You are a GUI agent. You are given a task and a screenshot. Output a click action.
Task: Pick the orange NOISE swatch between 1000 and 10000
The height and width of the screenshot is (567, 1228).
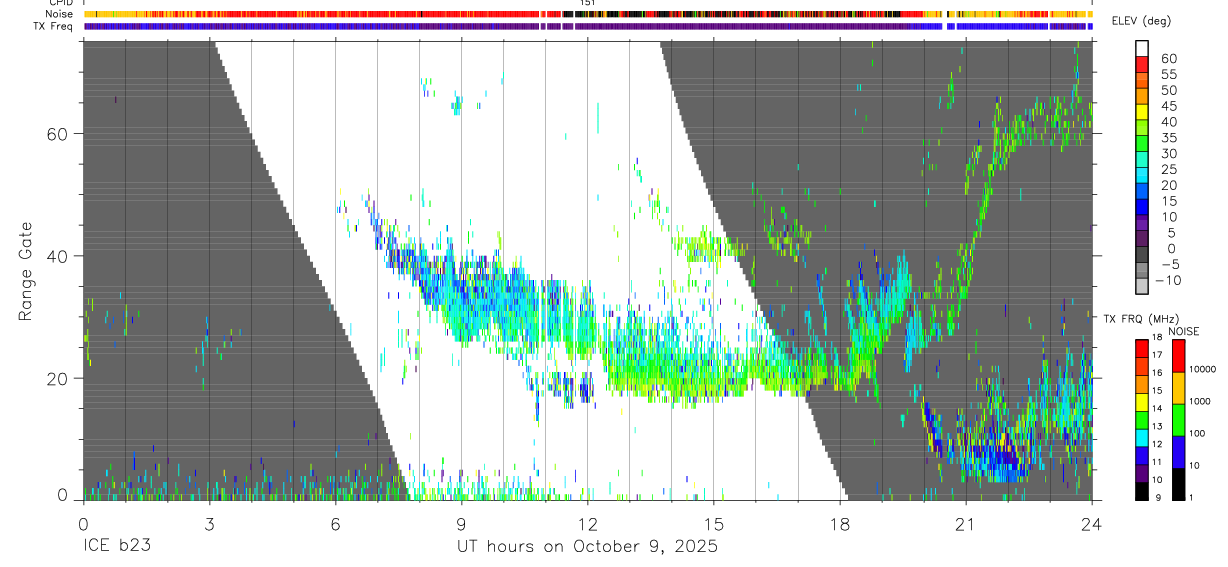[1178, 388]
